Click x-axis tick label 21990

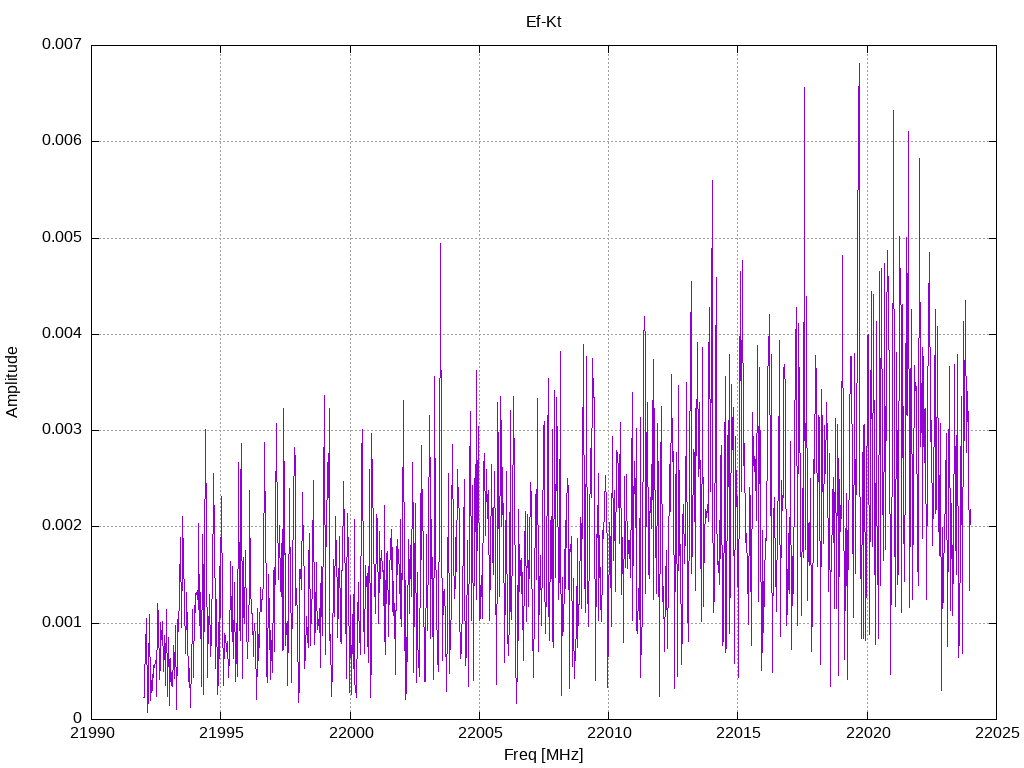tap(92, 733)
